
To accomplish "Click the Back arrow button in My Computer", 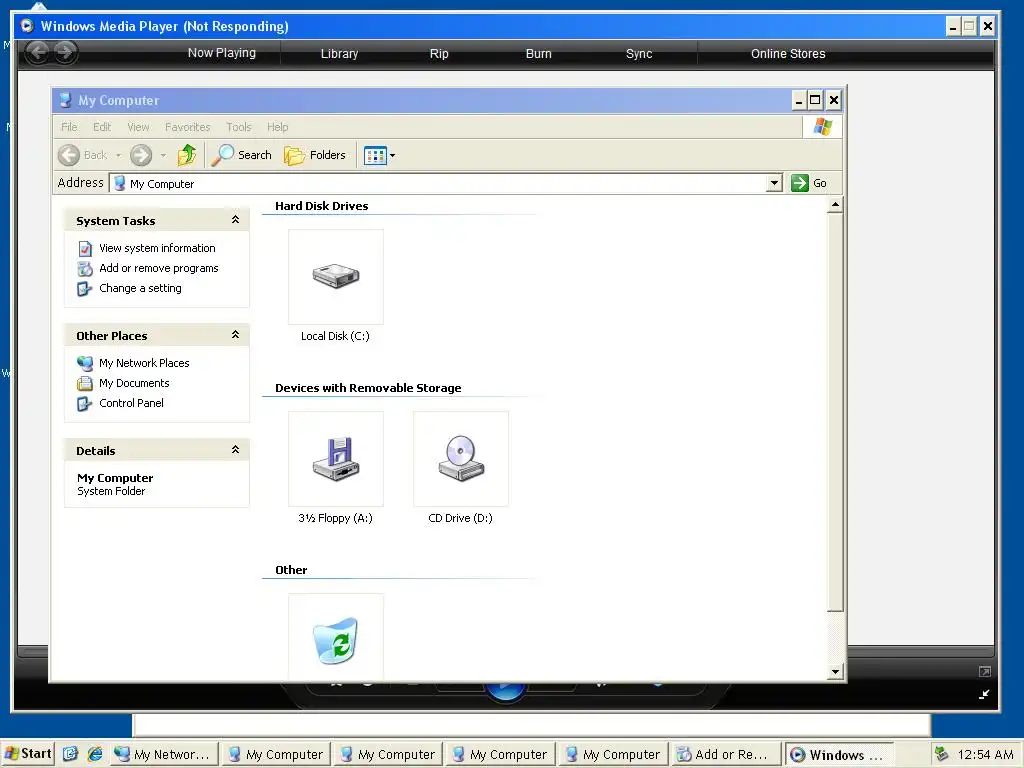I will click(69, 155).
